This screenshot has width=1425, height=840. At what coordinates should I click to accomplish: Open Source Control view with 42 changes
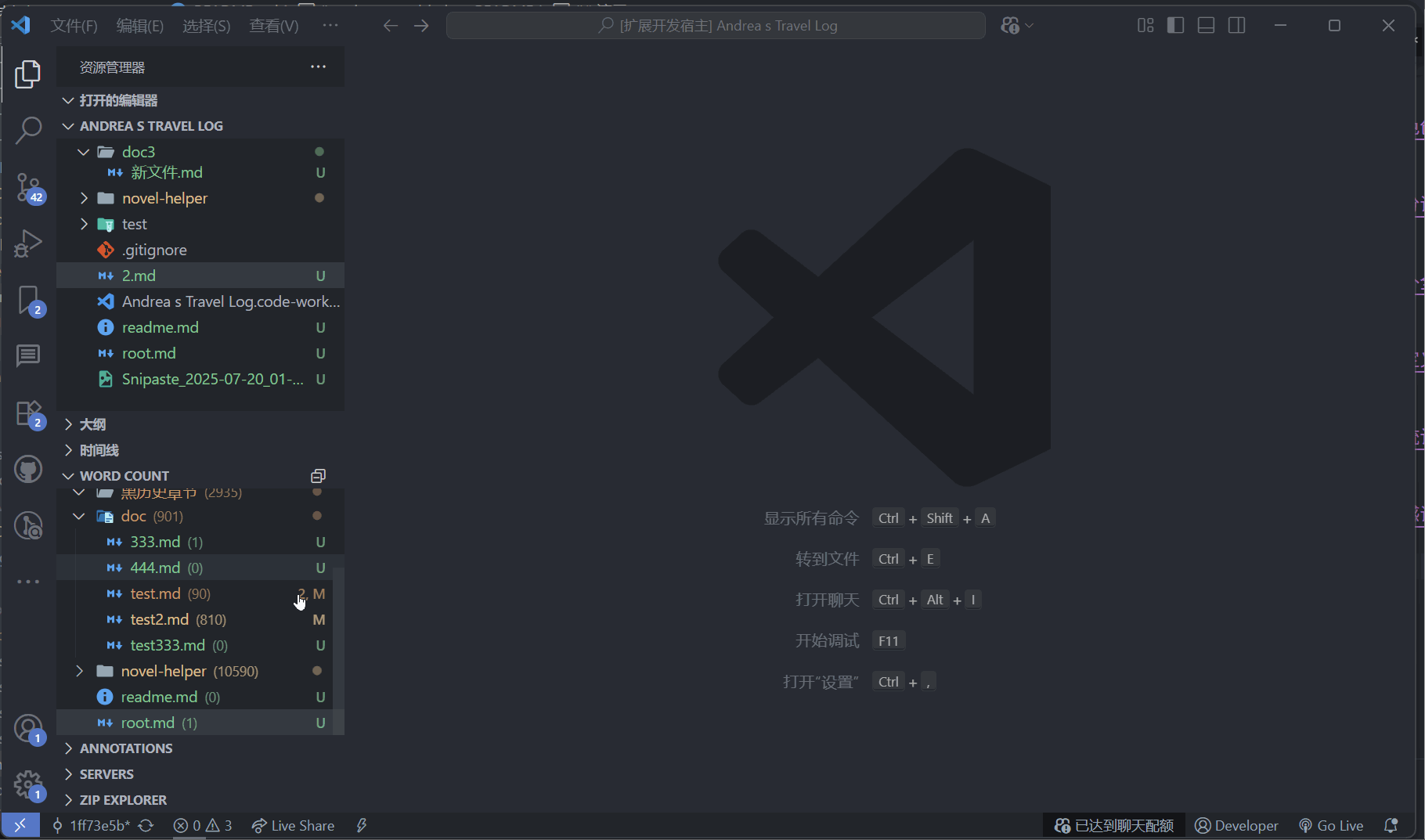click(x=28, y=188)
